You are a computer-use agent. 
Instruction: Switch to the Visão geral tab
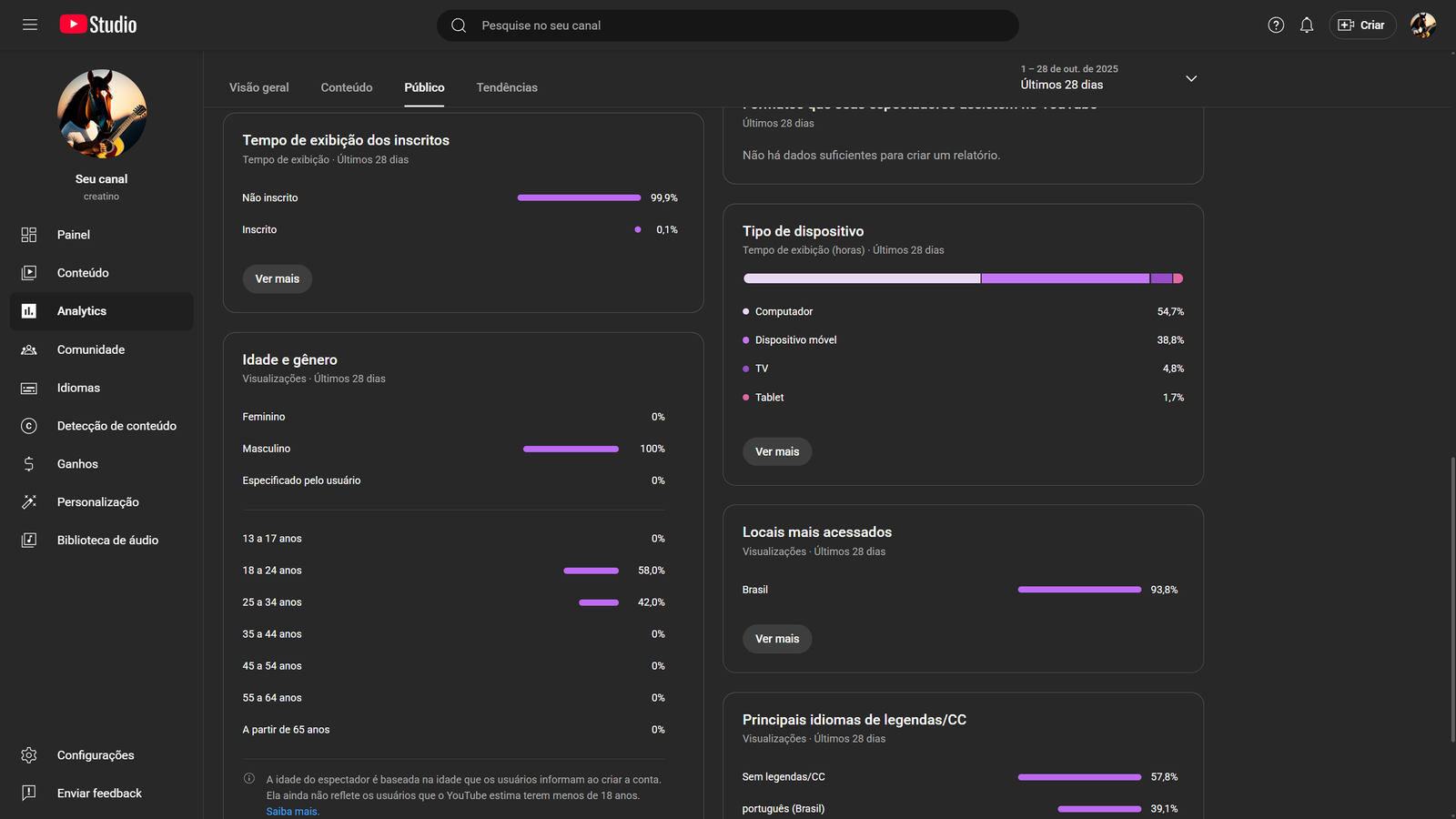[258, 87]
